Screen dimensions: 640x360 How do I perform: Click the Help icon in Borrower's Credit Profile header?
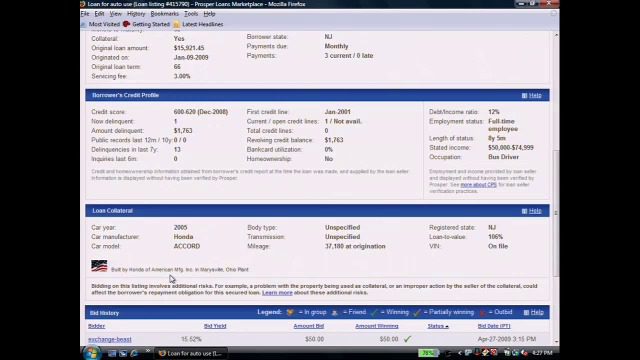[x=524, y=96]
